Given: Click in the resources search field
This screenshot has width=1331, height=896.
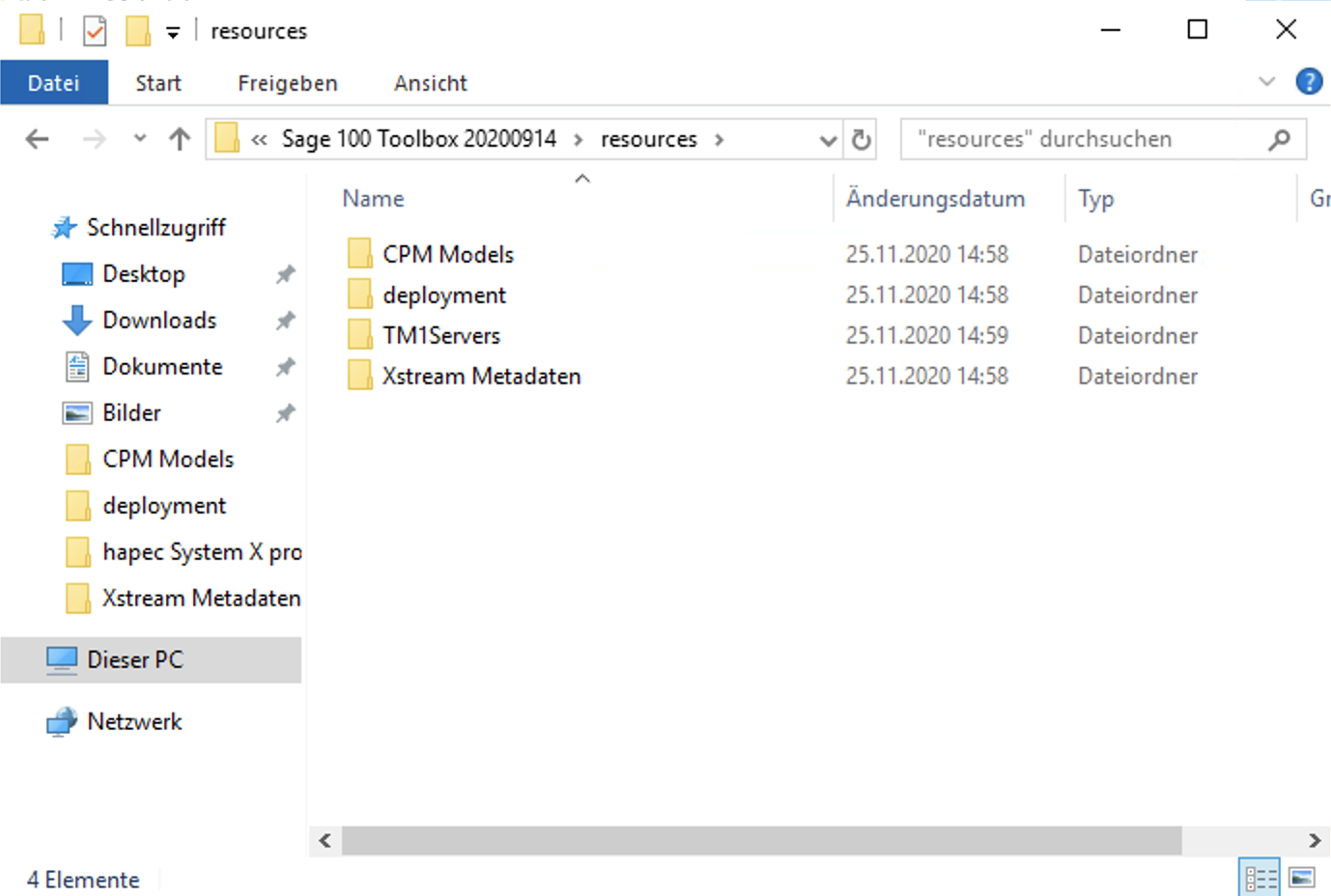Looking at the screenshot, I should click(1082, 140).
